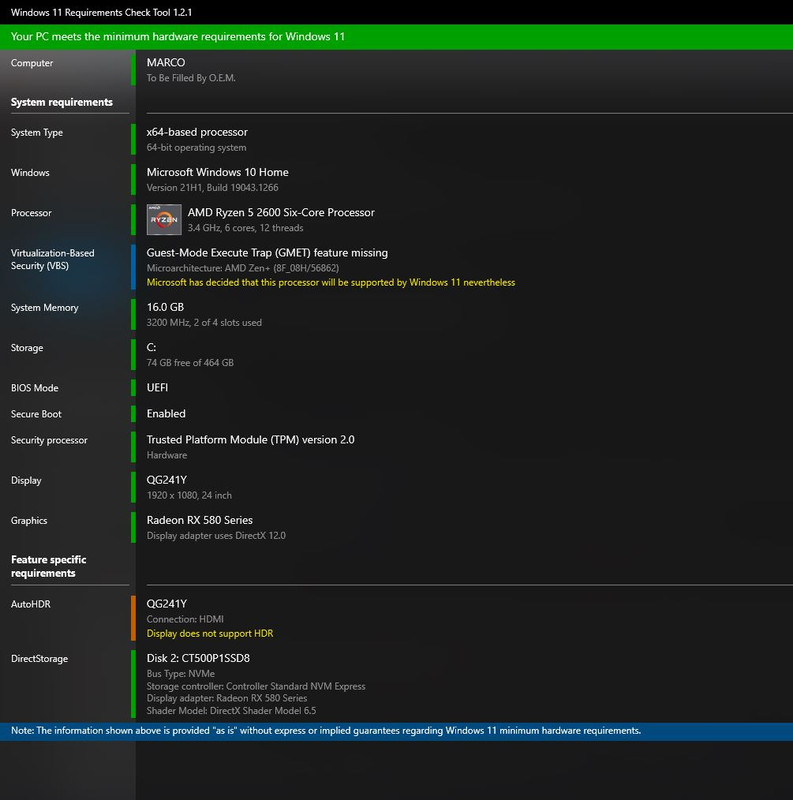Select the computer name 'MARCO'
The width and height of the screenshot is (793, 800).
166,62
